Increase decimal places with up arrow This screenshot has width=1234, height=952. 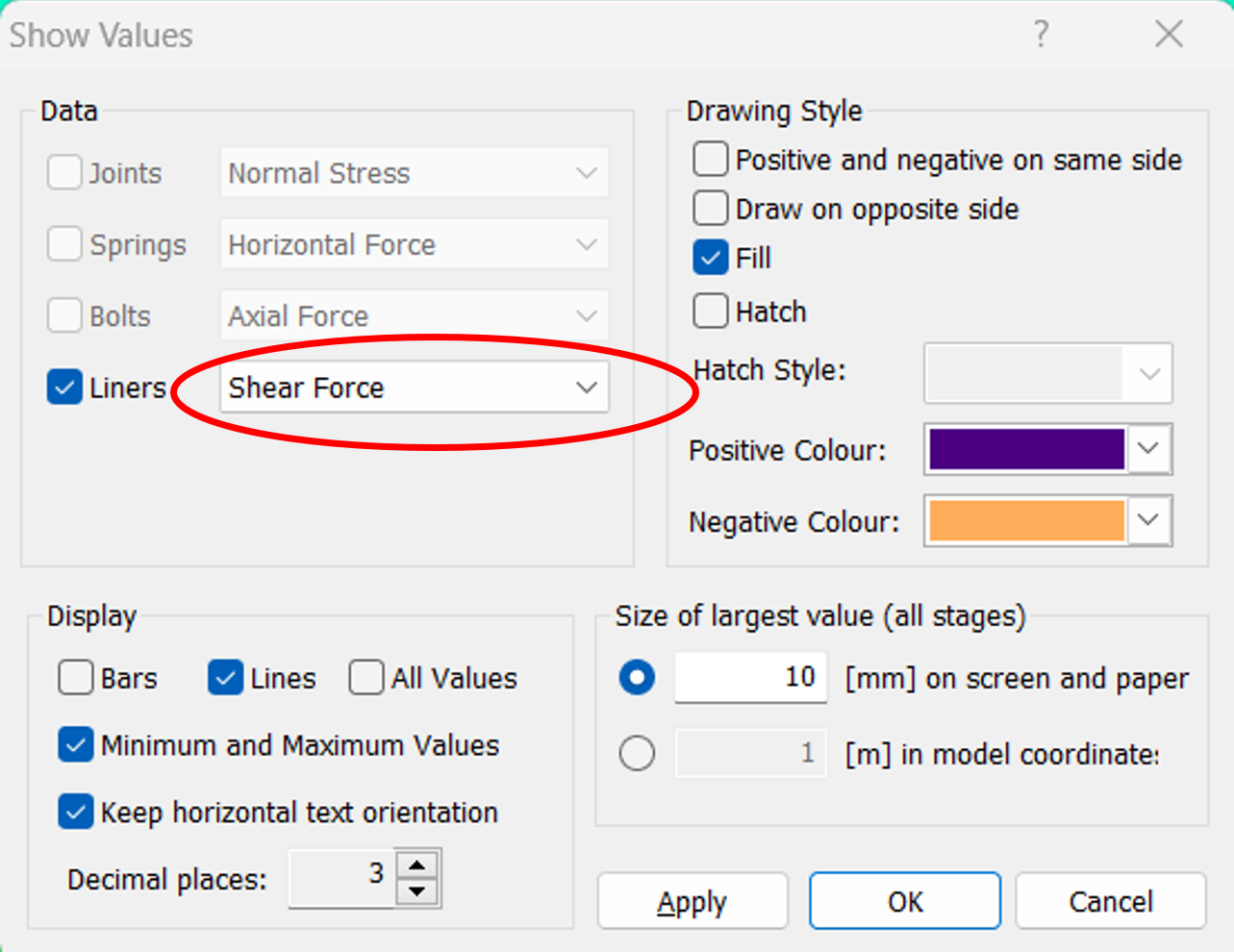click(x=416, y=864)
